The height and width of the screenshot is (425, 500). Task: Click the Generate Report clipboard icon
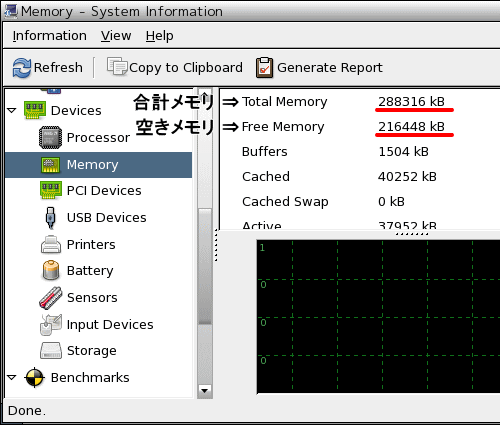pos(264,68)
